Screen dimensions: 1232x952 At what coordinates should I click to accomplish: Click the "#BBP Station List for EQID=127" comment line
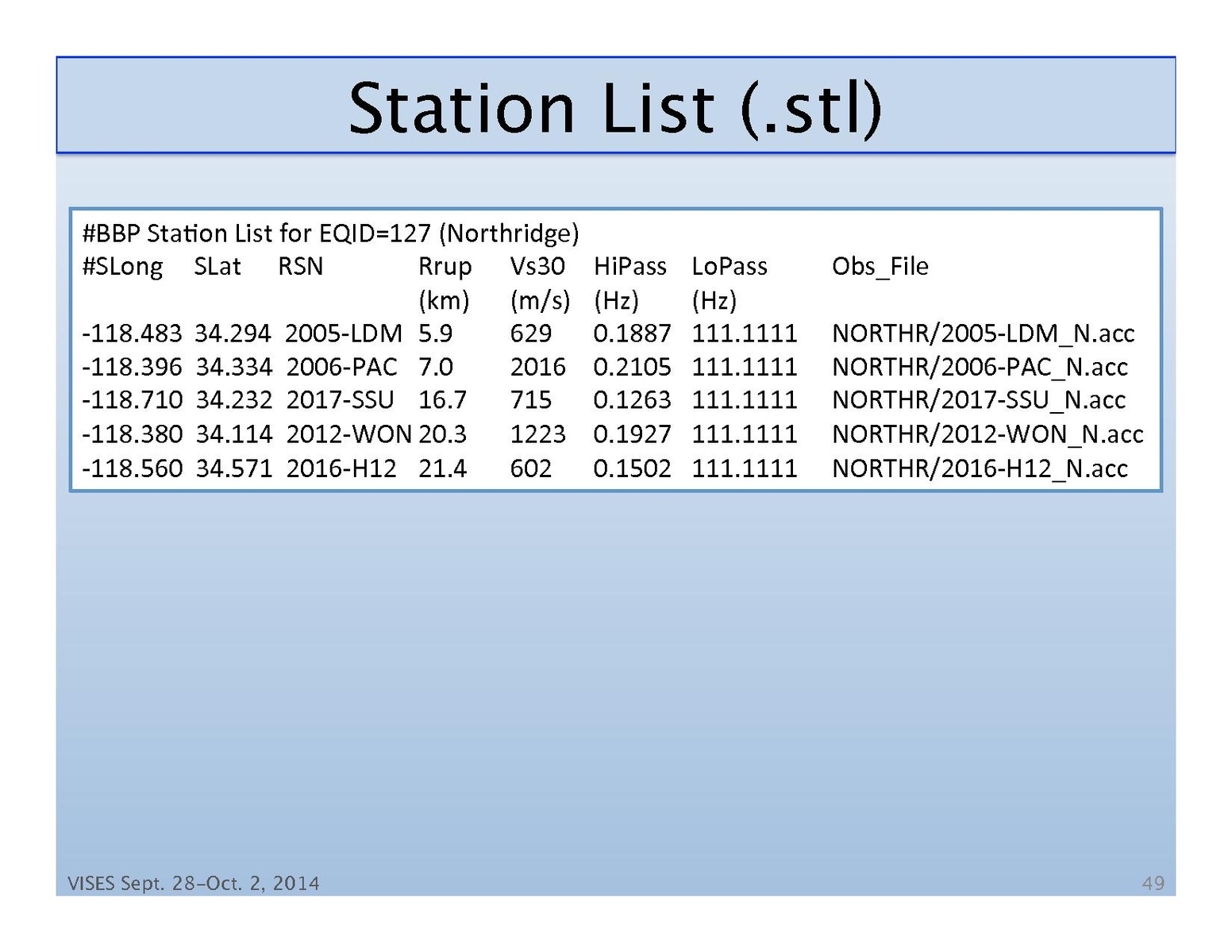click(330, 233)
